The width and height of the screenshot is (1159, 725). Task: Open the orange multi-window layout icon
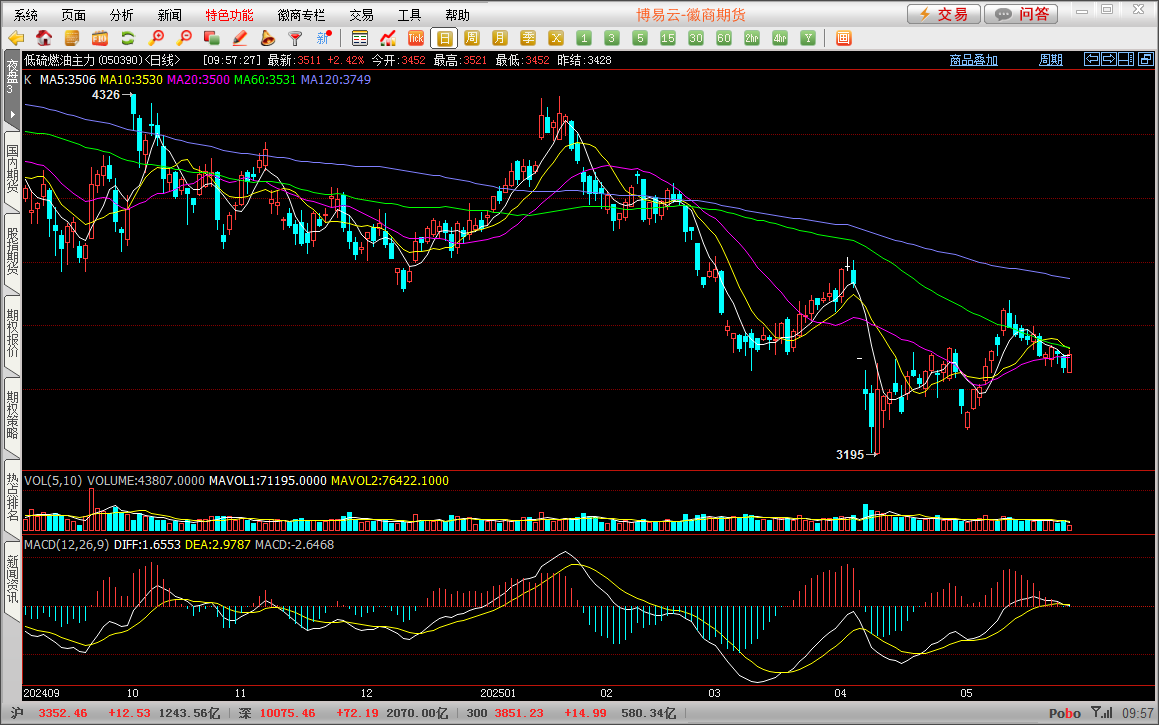(x=843, y=38)
